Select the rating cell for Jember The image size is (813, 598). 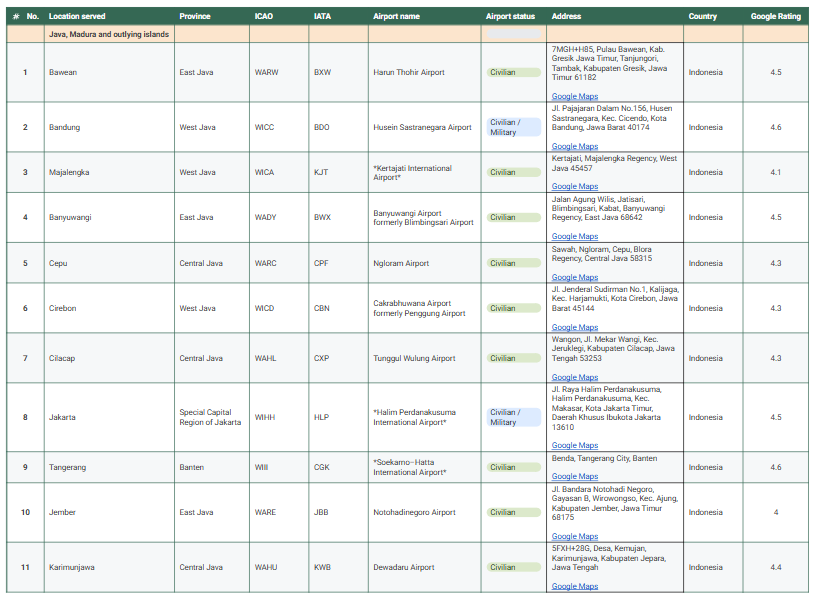point(775,512)
